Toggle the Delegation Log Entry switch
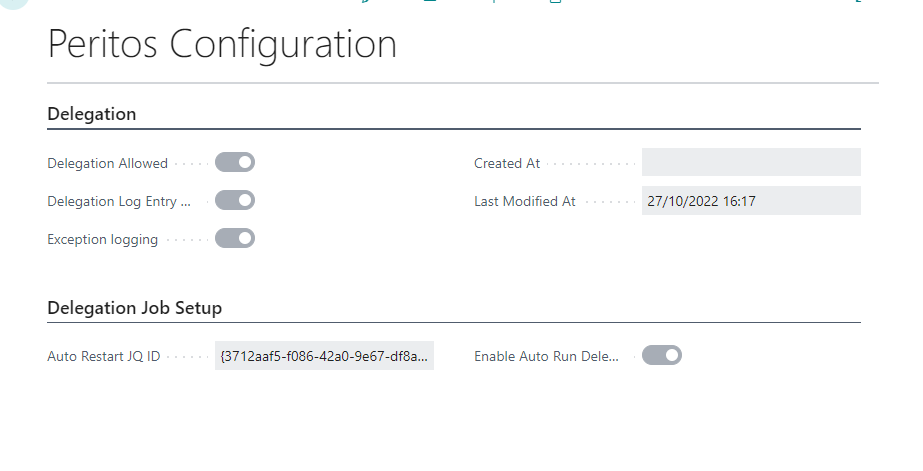Image resolution: width=923 pixels, height=471 pixels. pyautogui.click(x=235, y=200)
